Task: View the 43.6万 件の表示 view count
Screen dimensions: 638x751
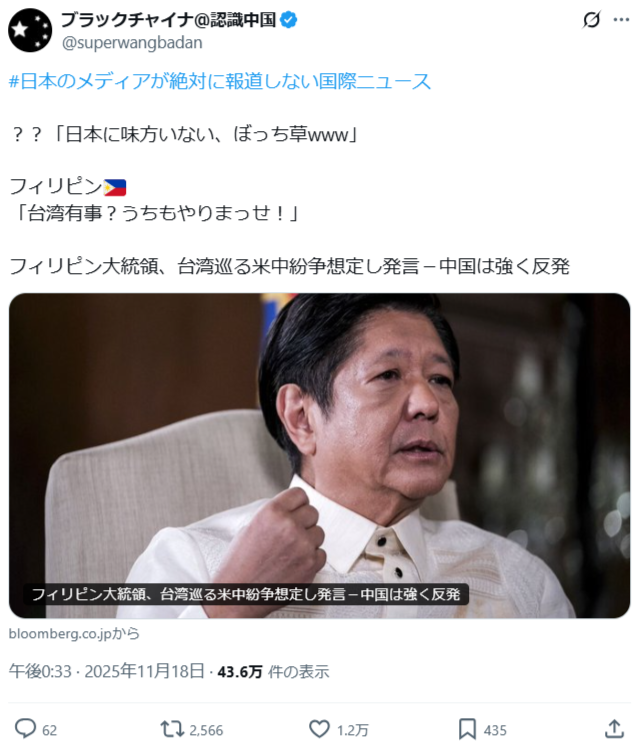Action: pyautogui.click(x=273, y=671)
